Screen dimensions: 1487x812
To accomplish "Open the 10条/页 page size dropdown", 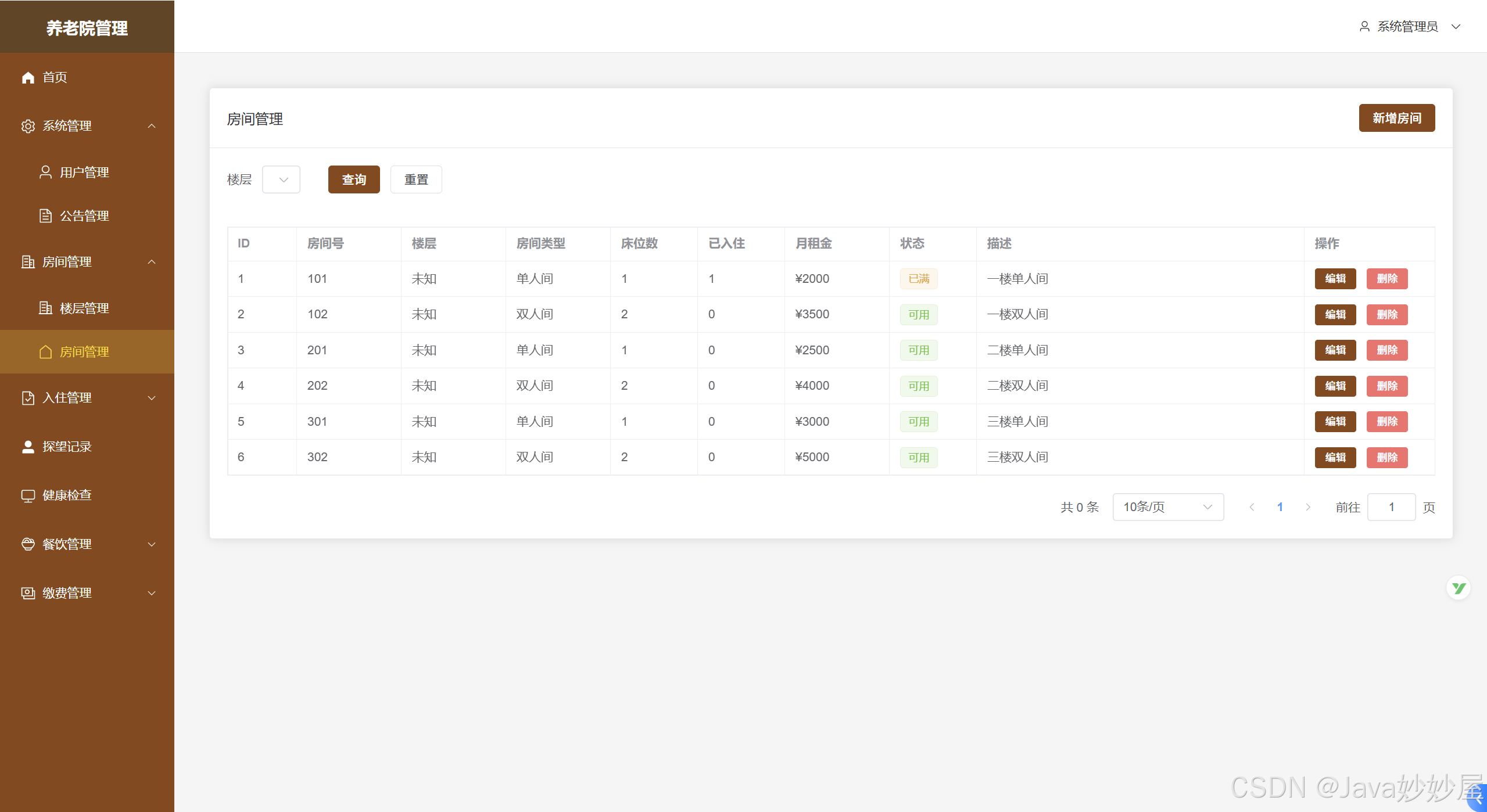I will click(x=1167, y=507).
